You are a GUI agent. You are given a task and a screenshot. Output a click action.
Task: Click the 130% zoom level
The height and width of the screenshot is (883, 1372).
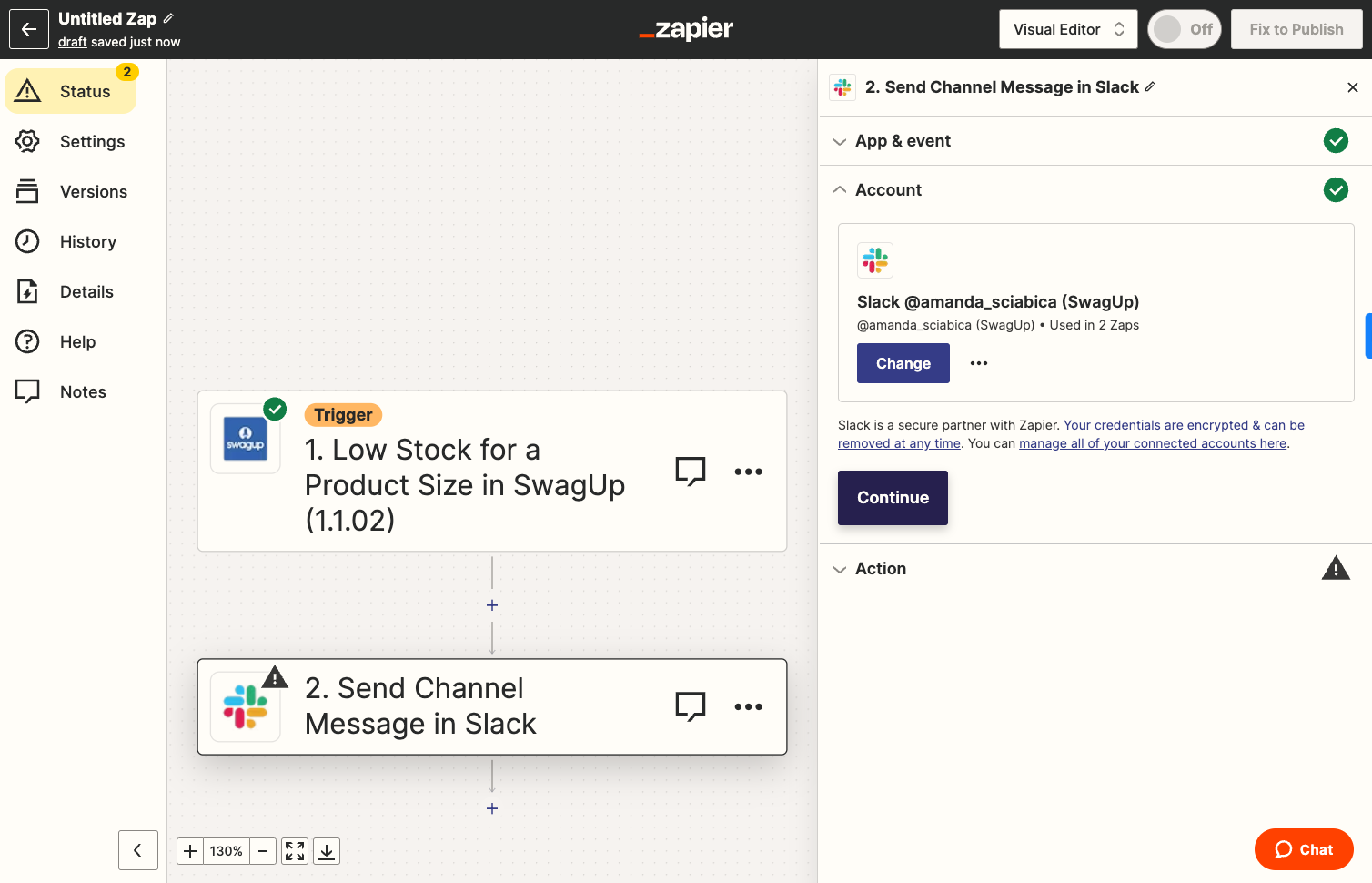pyautogui.click(x=227, y=851)
